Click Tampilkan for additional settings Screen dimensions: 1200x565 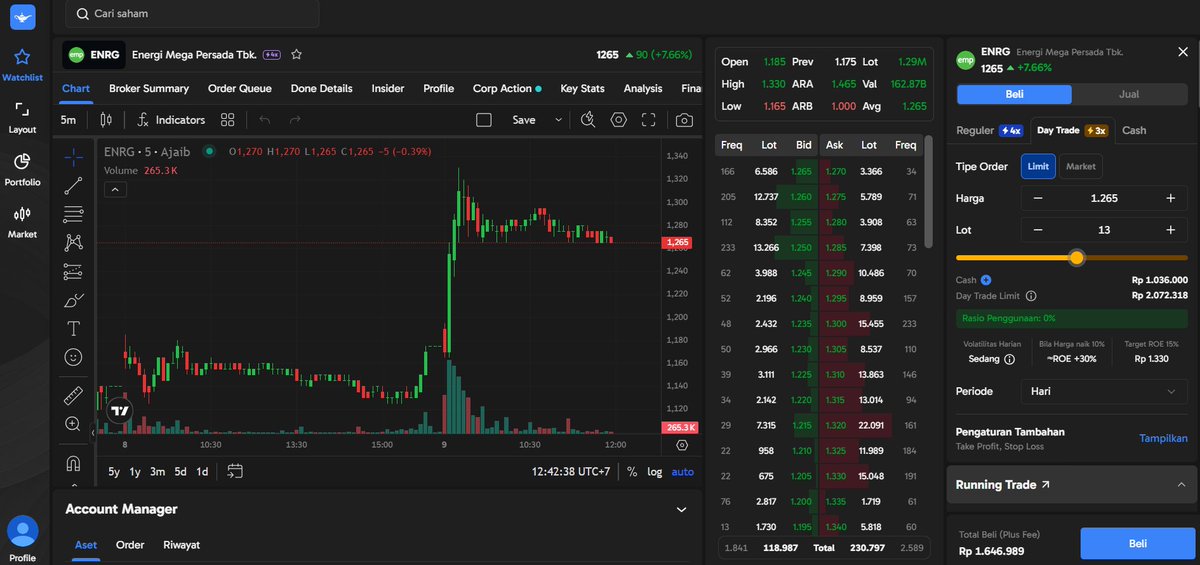pyautogui.click(x=1164, y=438)
